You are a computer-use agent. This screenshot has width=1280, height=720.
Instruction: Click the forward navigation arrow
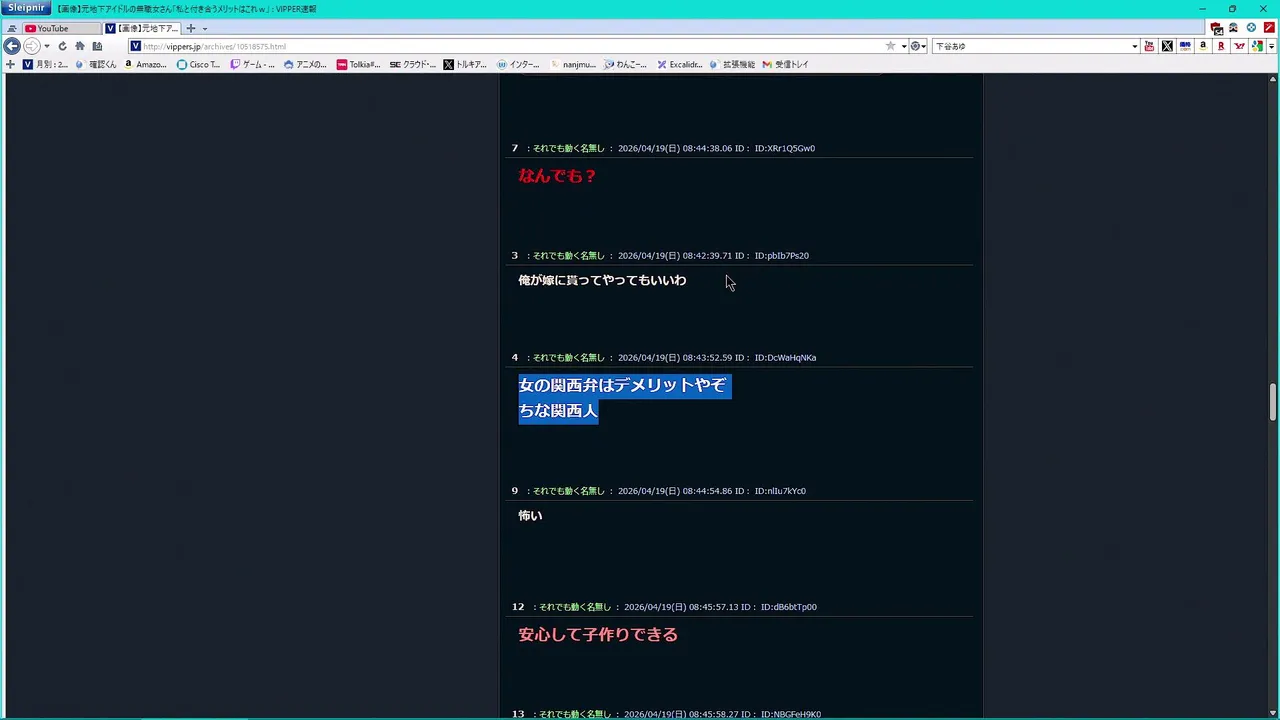click(31, 46)
